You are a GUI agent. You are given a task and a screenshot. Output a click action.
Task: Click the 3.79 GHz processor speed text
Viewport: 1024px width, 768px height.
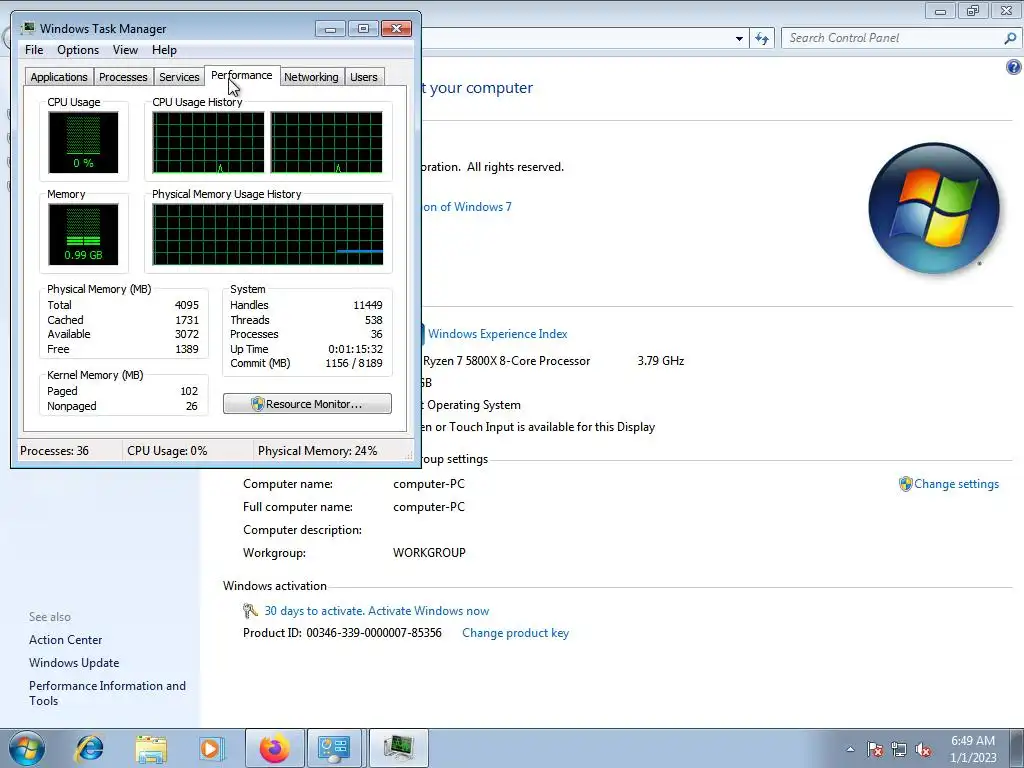click(x=660, y=360)
